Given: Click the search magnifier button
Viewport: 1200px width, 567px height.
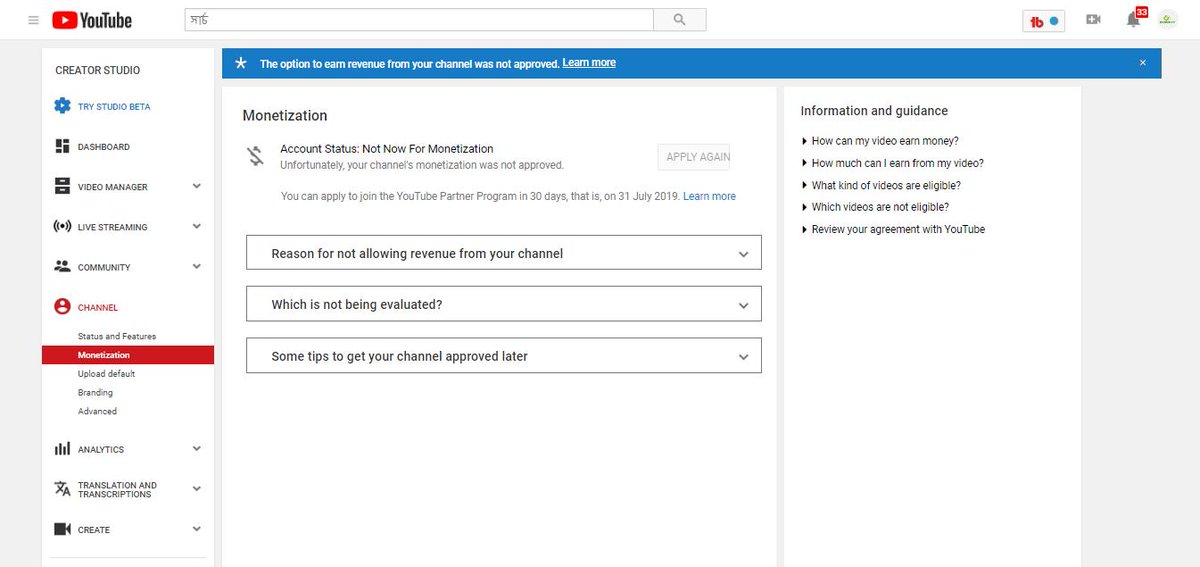Looking at the screenshot, I should (x=680, y=19).
